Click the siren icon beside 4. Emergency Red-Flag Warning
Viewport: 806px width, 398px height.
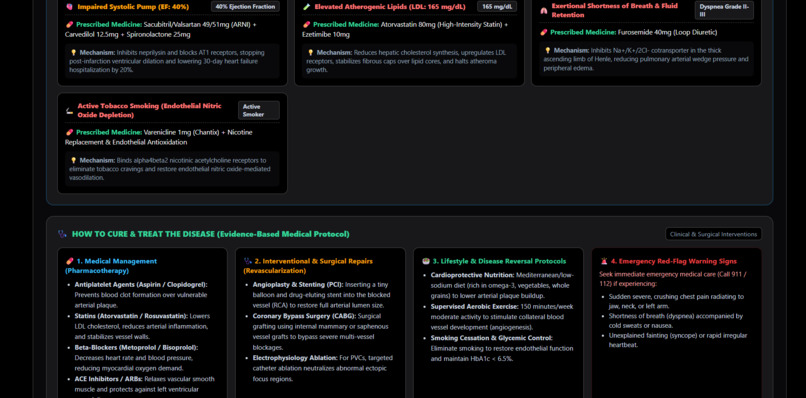[604, 261]
